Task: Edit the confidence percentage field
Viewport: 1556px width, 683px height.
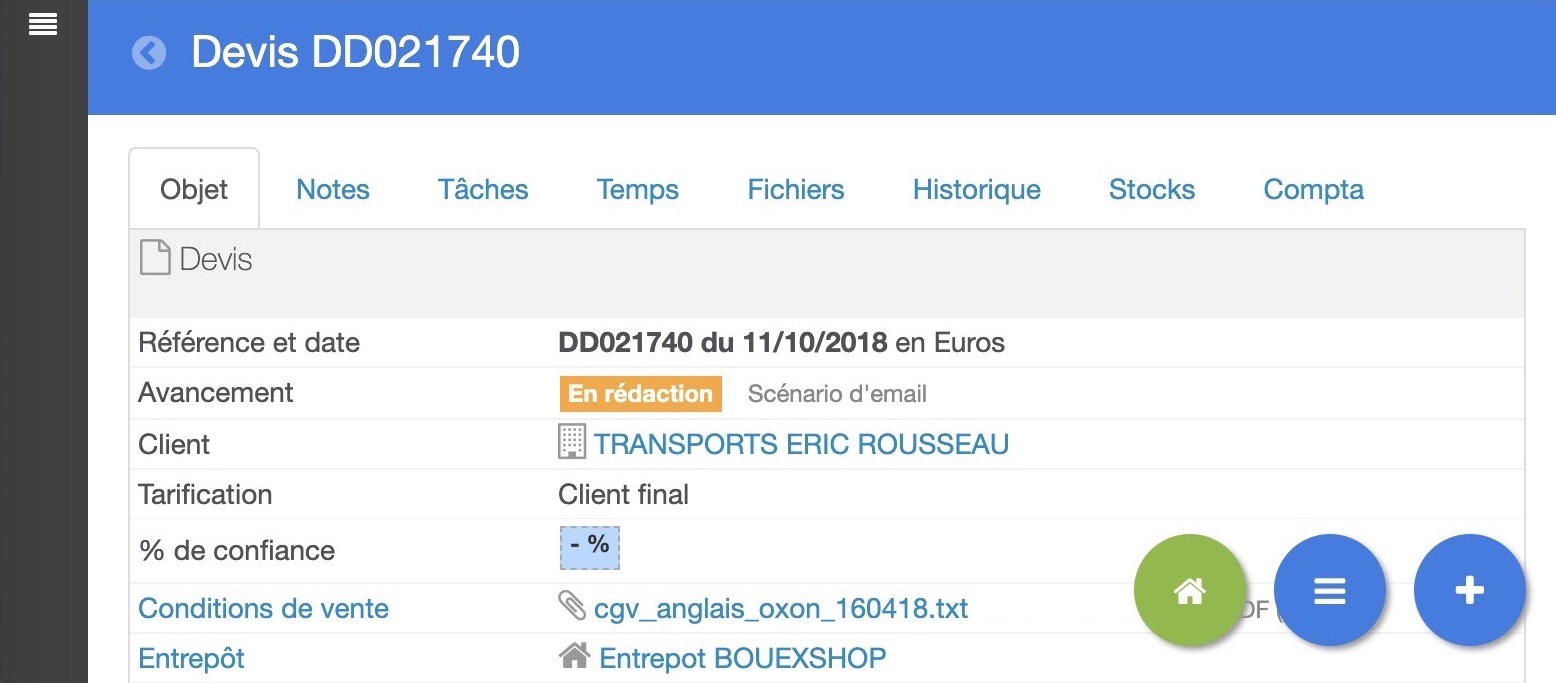Action: point(589,546)
